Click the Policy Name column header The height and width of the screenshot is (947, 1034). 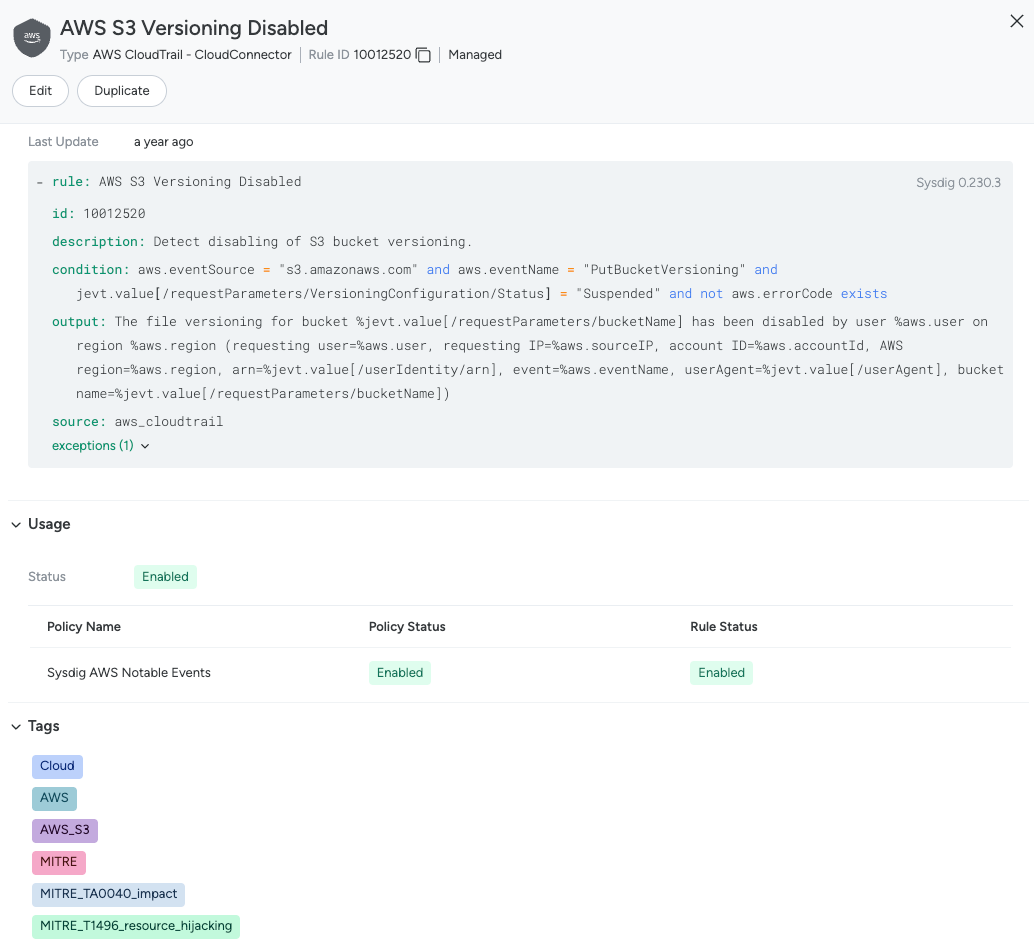pyautogui.click(x=84, y=626)
